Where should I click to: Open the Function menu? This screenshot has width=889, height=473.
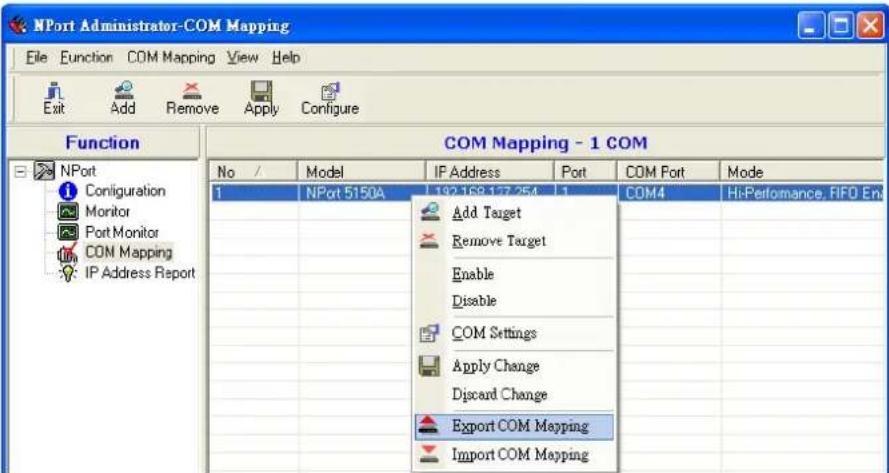pos(86,58)
